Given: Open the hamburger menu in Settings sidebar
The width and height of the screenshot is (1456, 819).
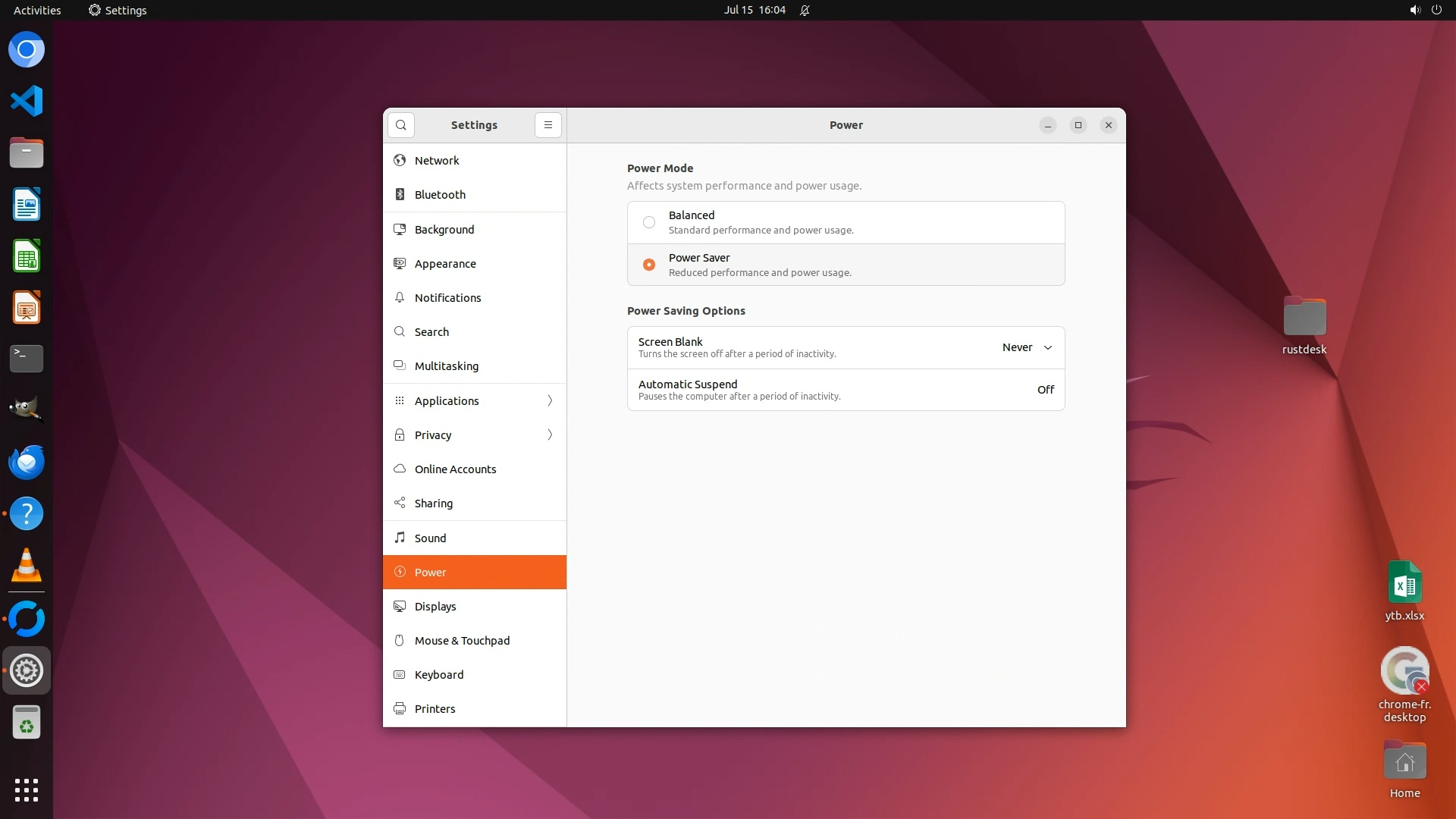Looking at the screenshot, I should (548, 125).
